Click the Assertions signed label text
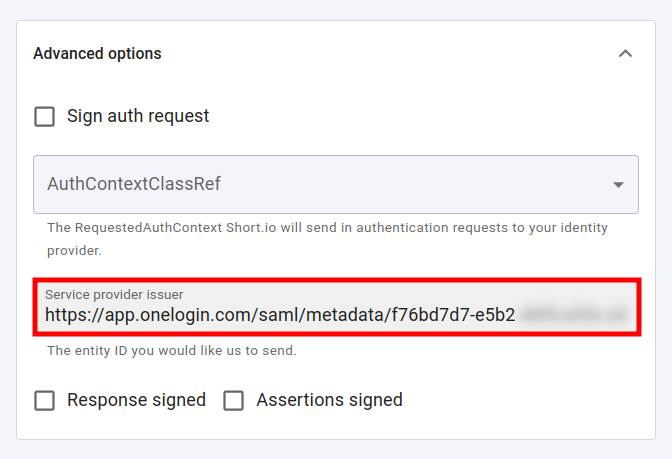Screen dimensions: 672x459 tap(329, 400)
